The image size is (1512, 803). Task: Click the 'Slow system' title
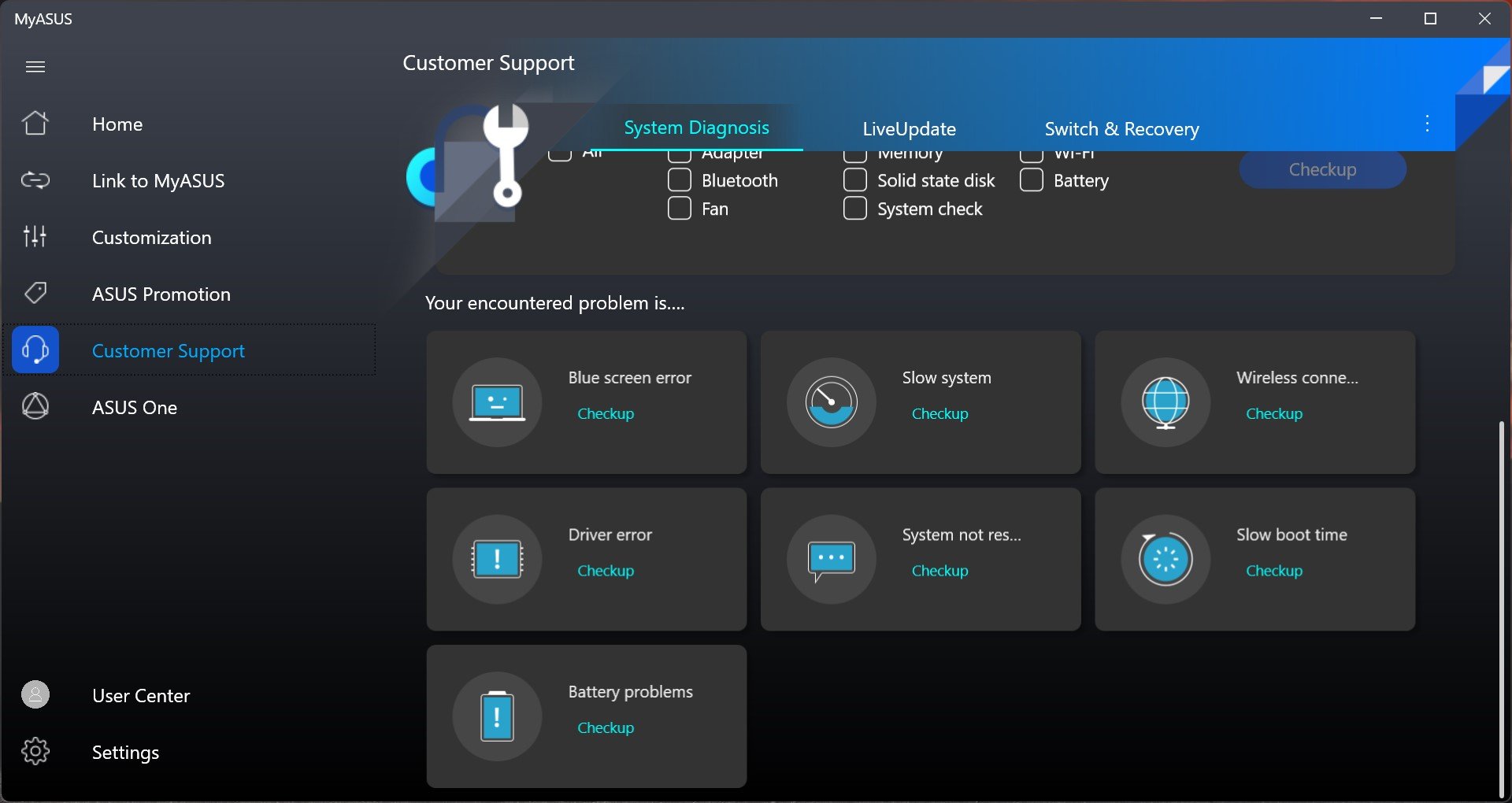tap(947, 377)
